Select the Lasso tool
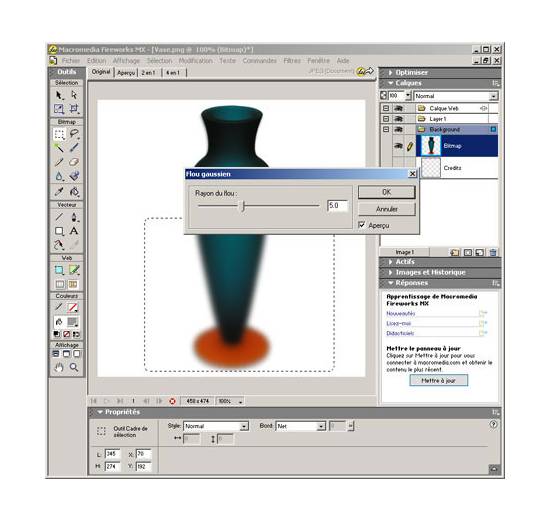The image size is (550, 522). point(74,134)
